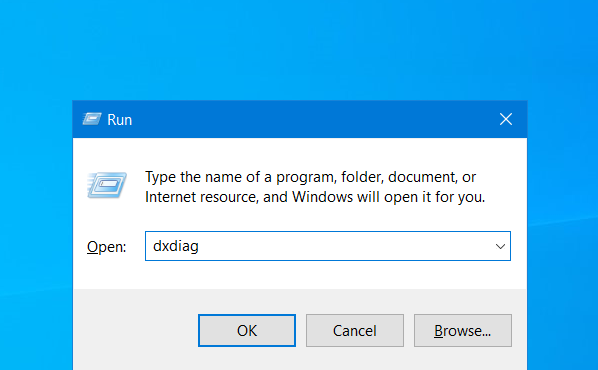Click the "Open:" label
Image resolution: width=598 pixels, height=370 pixels.
(x=106, y=247)
